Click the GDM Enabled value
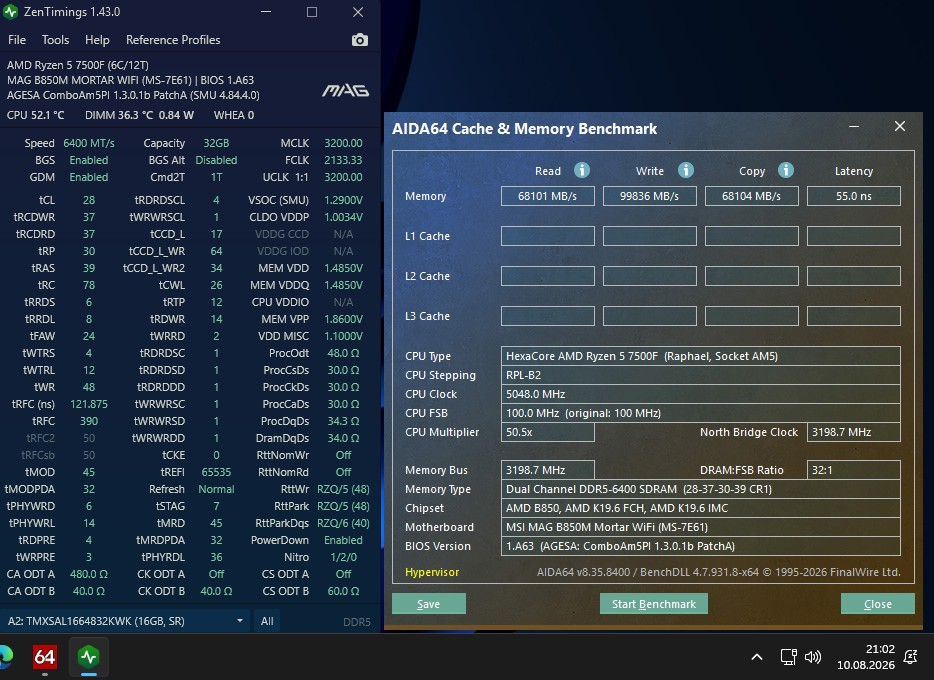This screenshot has height=680, width=934. 89,177
